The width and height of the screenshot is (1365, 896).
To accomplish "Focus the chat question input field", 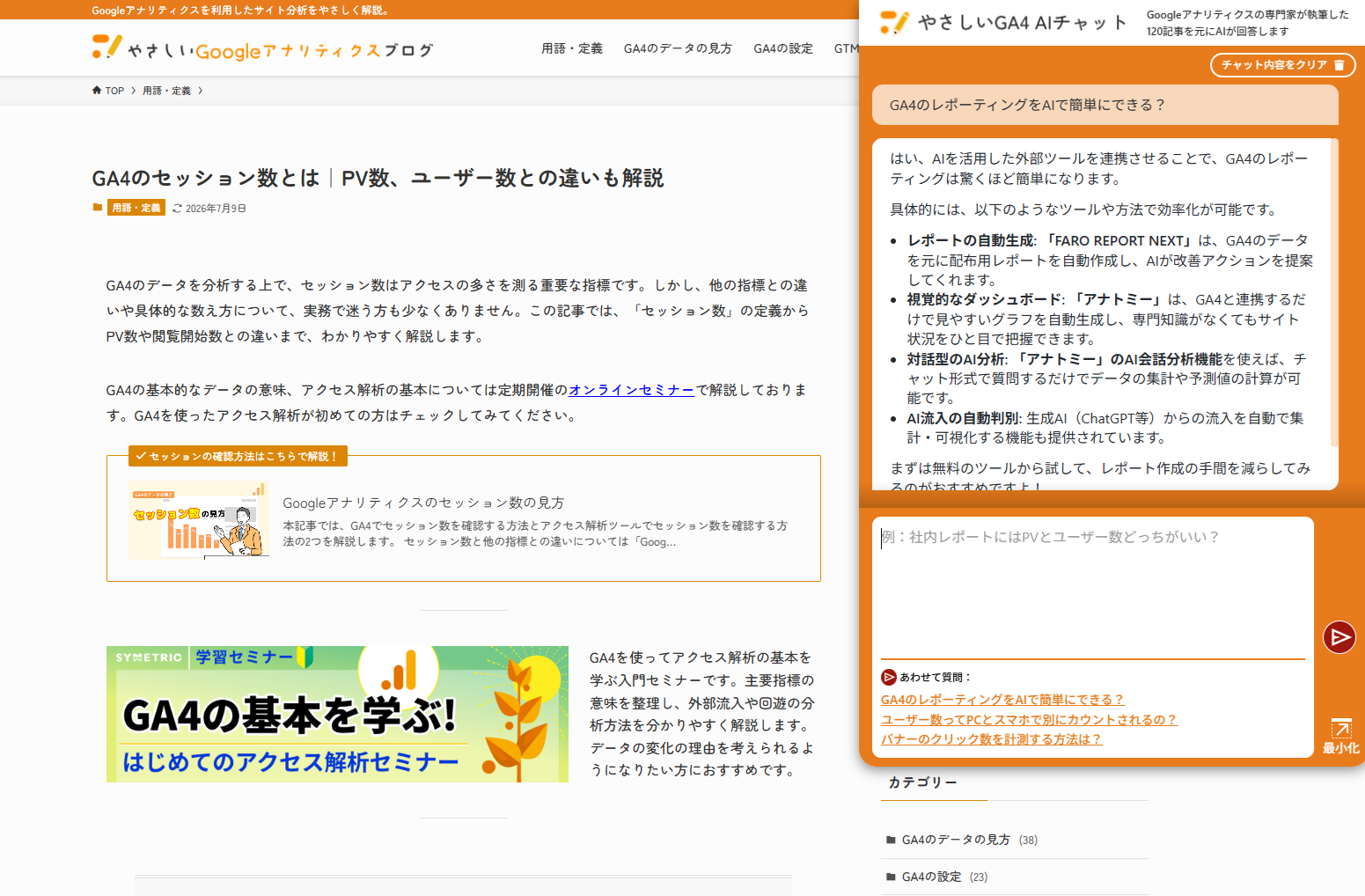I will (1093, 588).
